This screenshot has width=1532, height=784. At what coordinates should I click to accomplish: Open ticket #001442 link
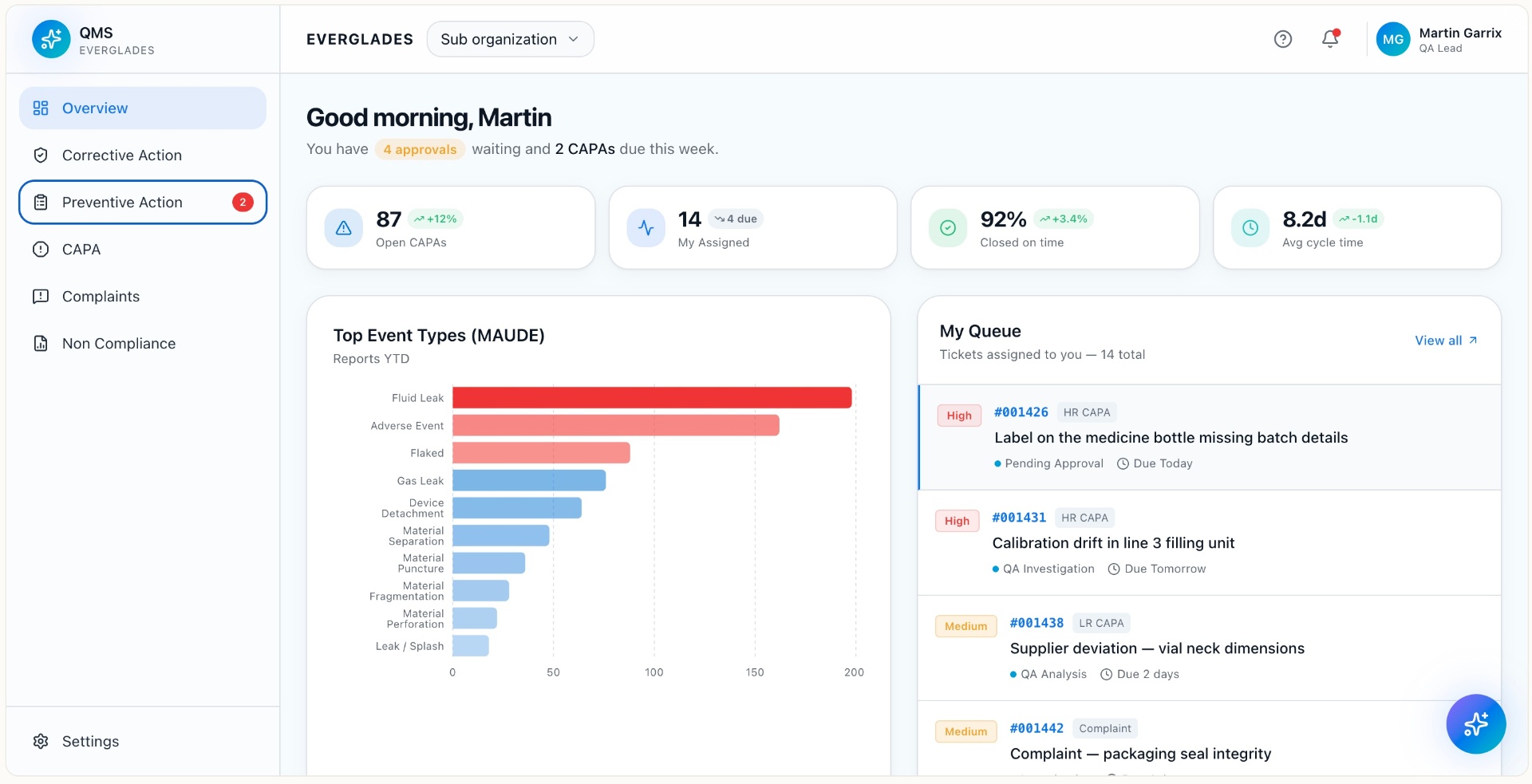pyautogui.click(x=1036, y=728)
